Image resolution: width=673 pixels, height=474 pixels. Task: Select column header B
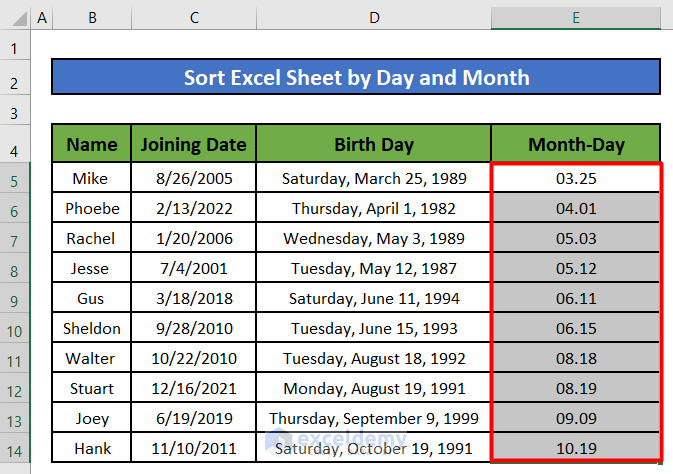point(92,17)
